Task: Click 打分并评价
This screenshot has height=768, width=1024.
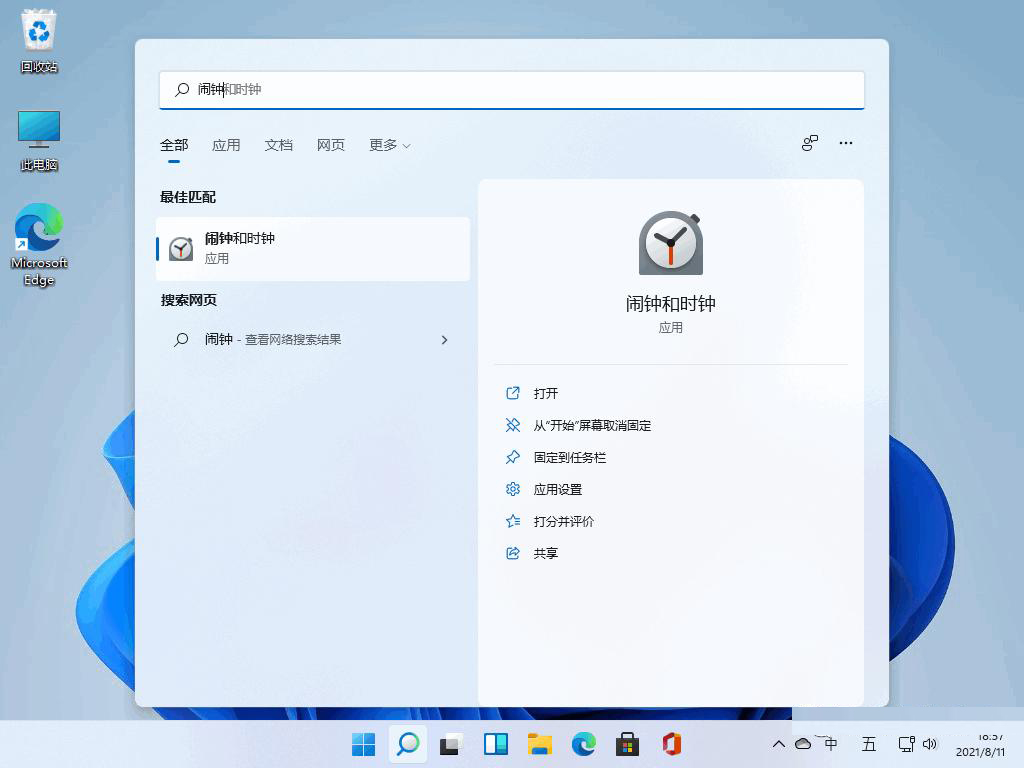Action: 549,521
